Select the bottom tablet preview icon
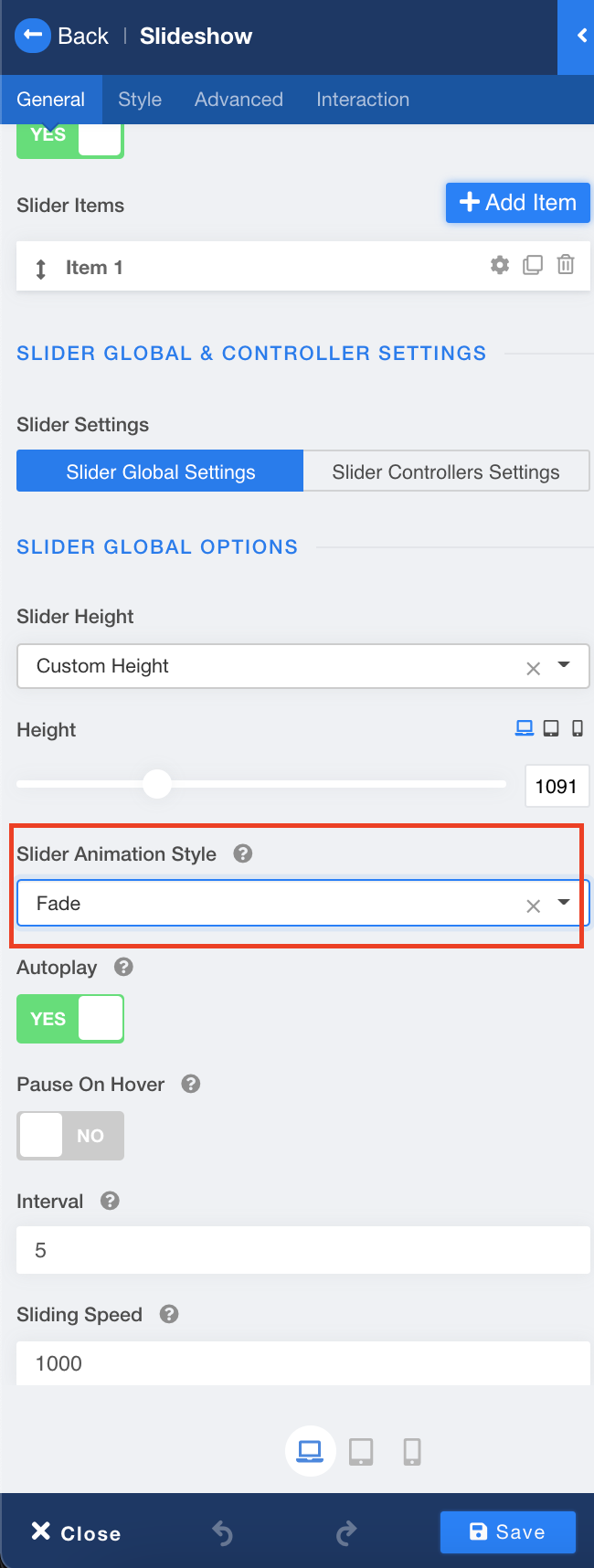The width and height of the screenshot is (594, 1568). pyautogui.click(x=361, y=1451)
